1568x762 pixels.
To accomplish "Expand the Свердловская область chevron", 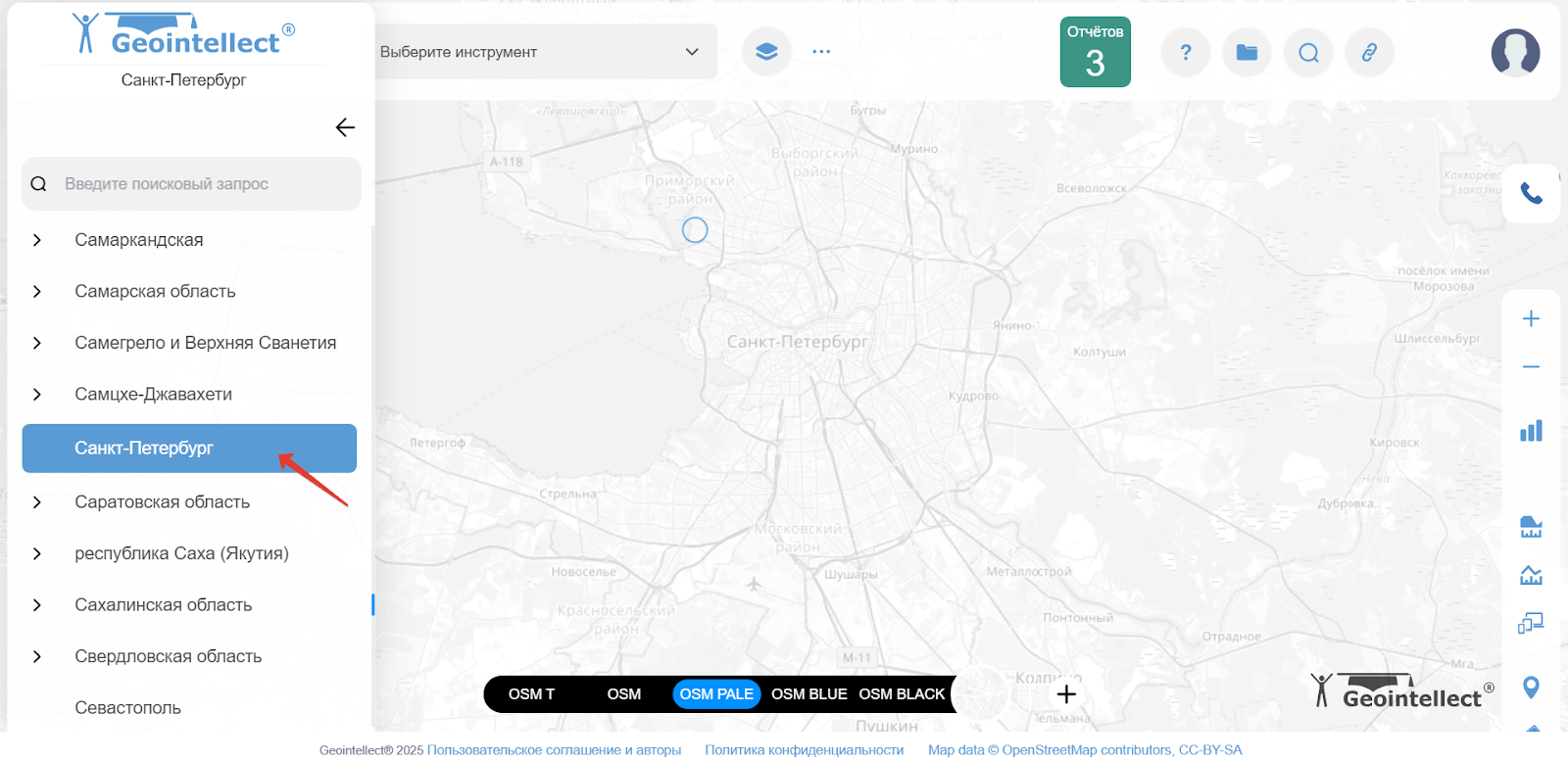I will 37,657.
